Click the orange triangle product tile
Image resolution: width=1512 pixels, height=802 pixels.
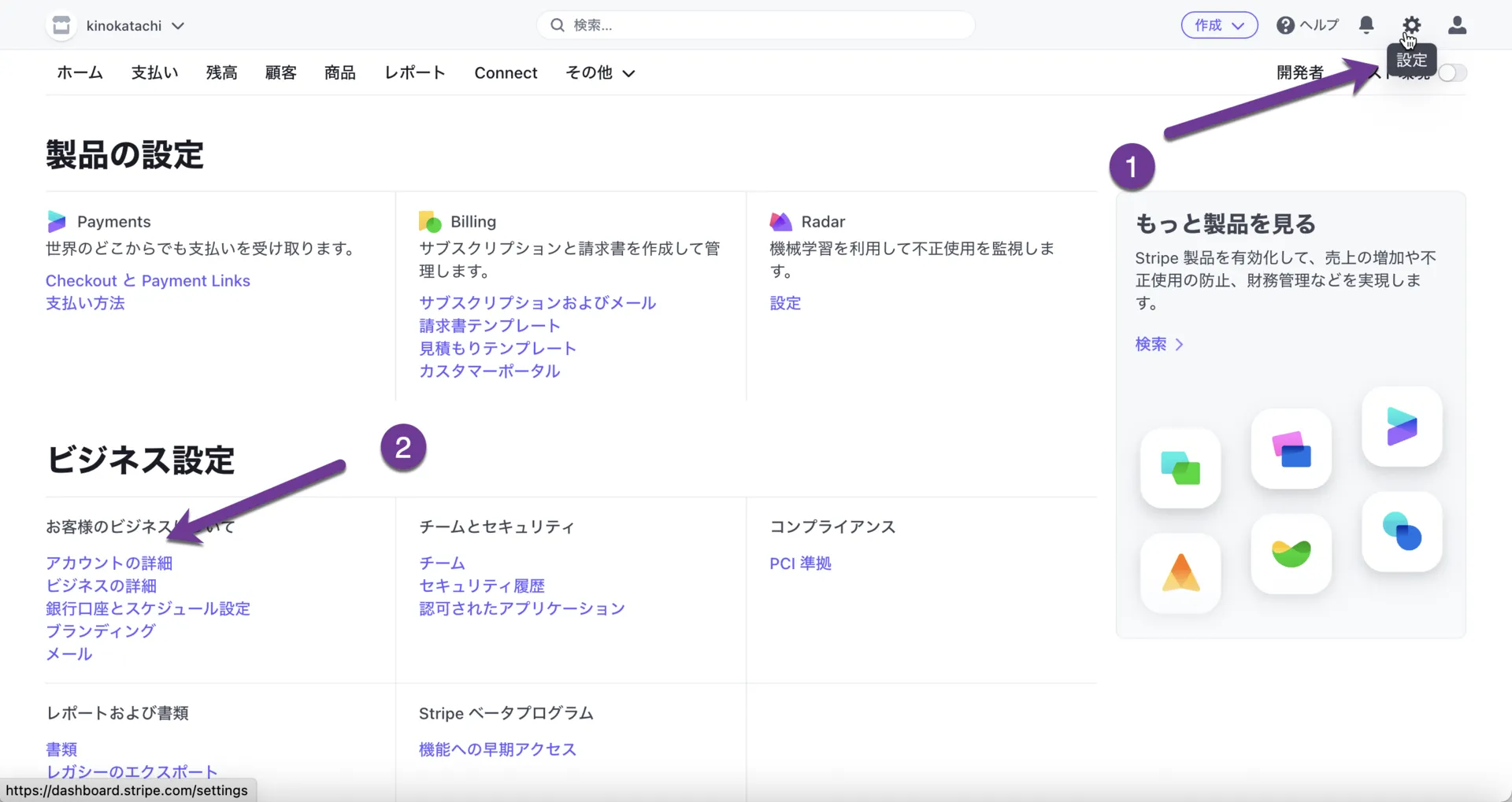click(x=1180, y=573)
